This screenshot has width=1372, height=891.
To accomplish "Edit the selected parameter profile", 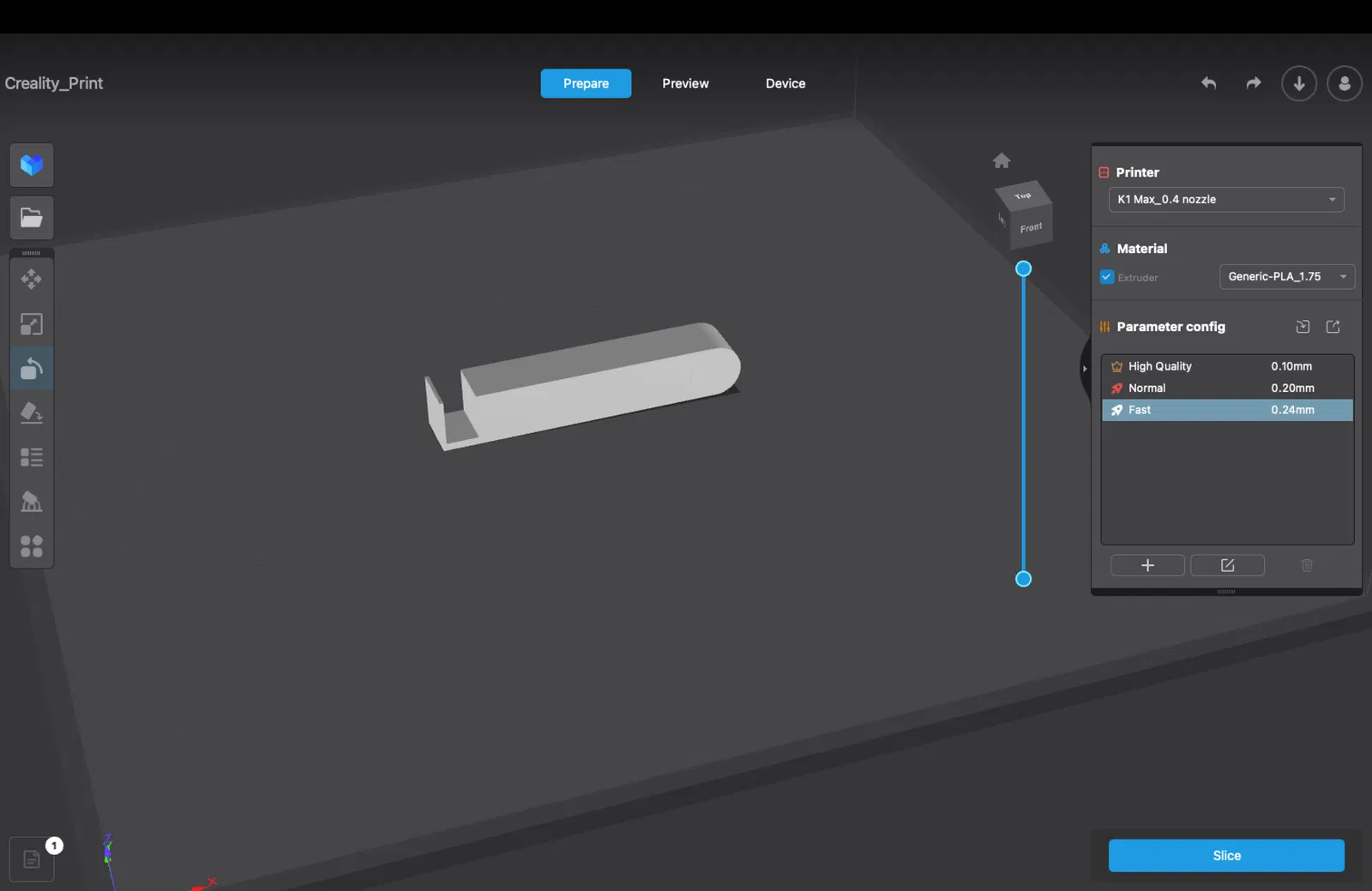I will (x=1227, y=565).
